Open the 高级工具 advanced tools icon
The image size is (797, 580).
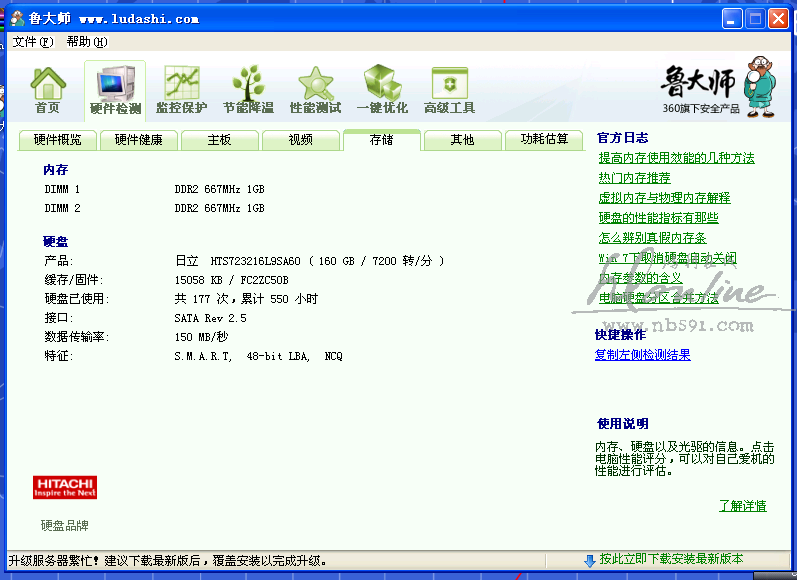pos(449,90)
